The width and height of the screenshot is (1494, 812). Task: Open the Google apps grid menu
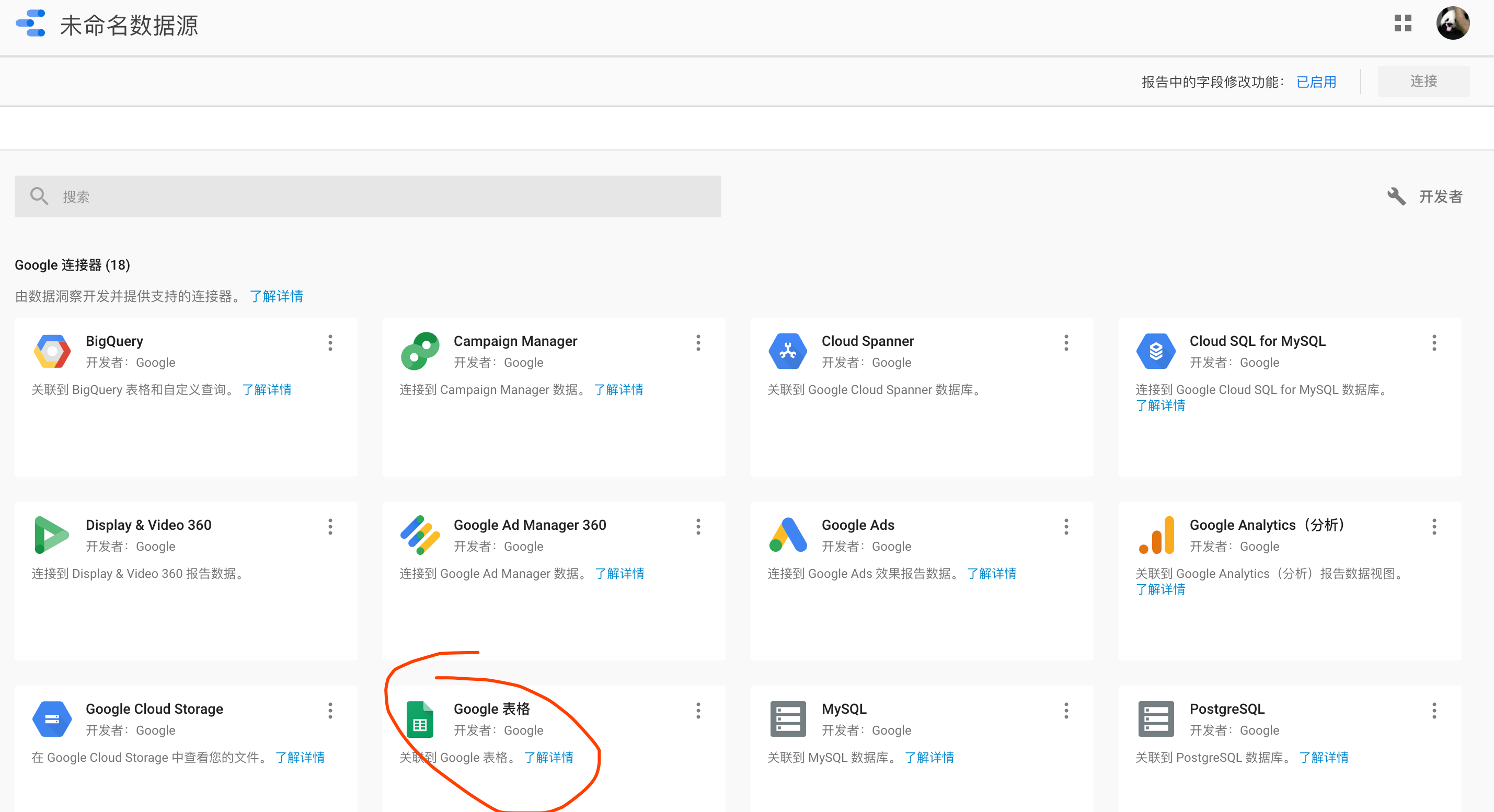pyautogui.click(x=1403, y=24)
